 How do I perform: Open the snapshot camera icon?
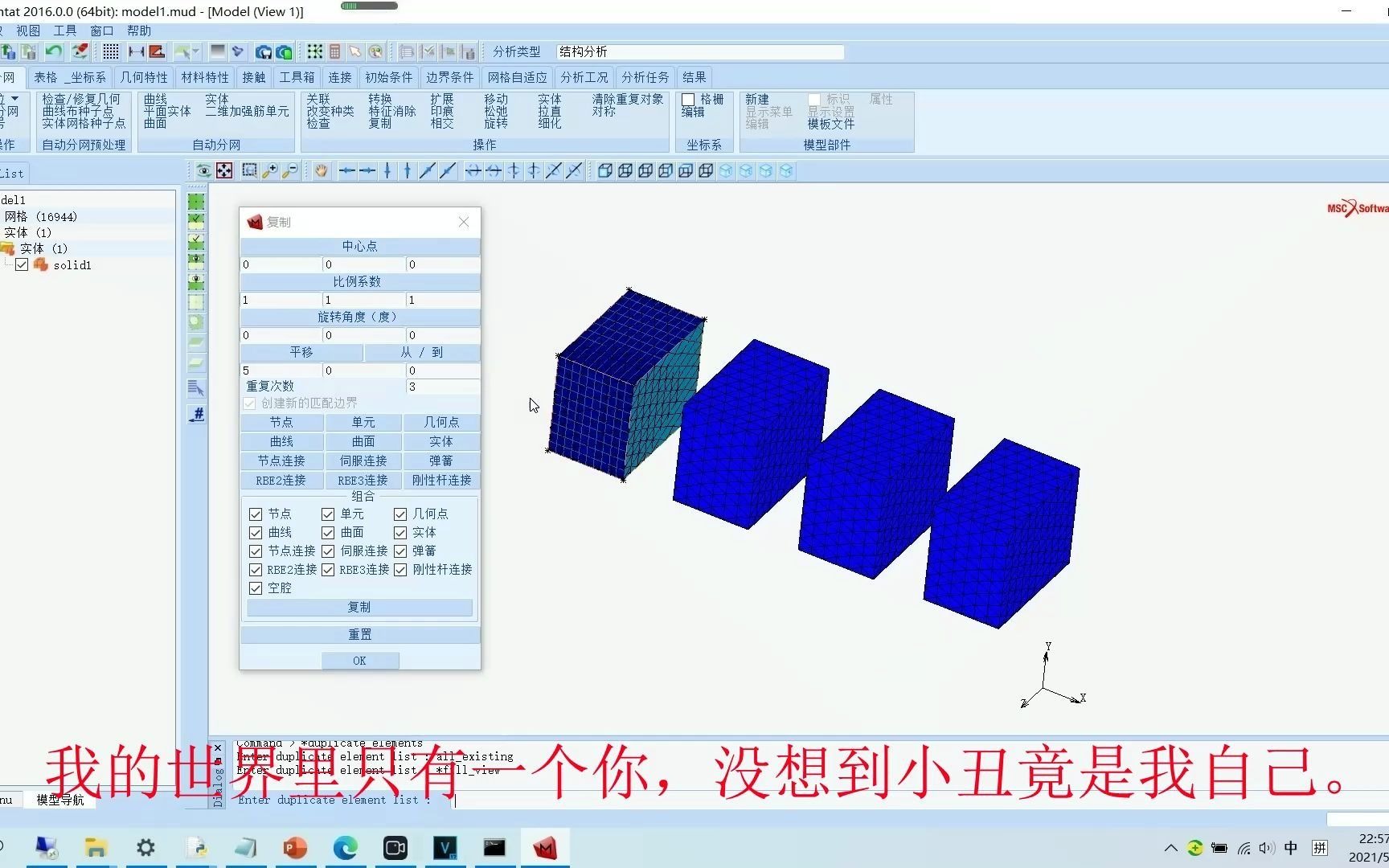click(263, 51)
